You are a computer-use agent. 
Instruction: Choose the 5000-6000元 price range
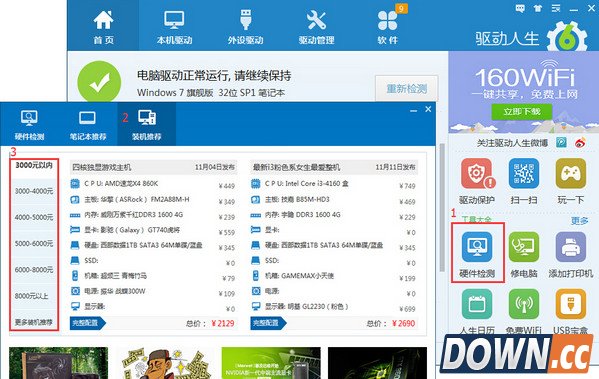point(34,243)
